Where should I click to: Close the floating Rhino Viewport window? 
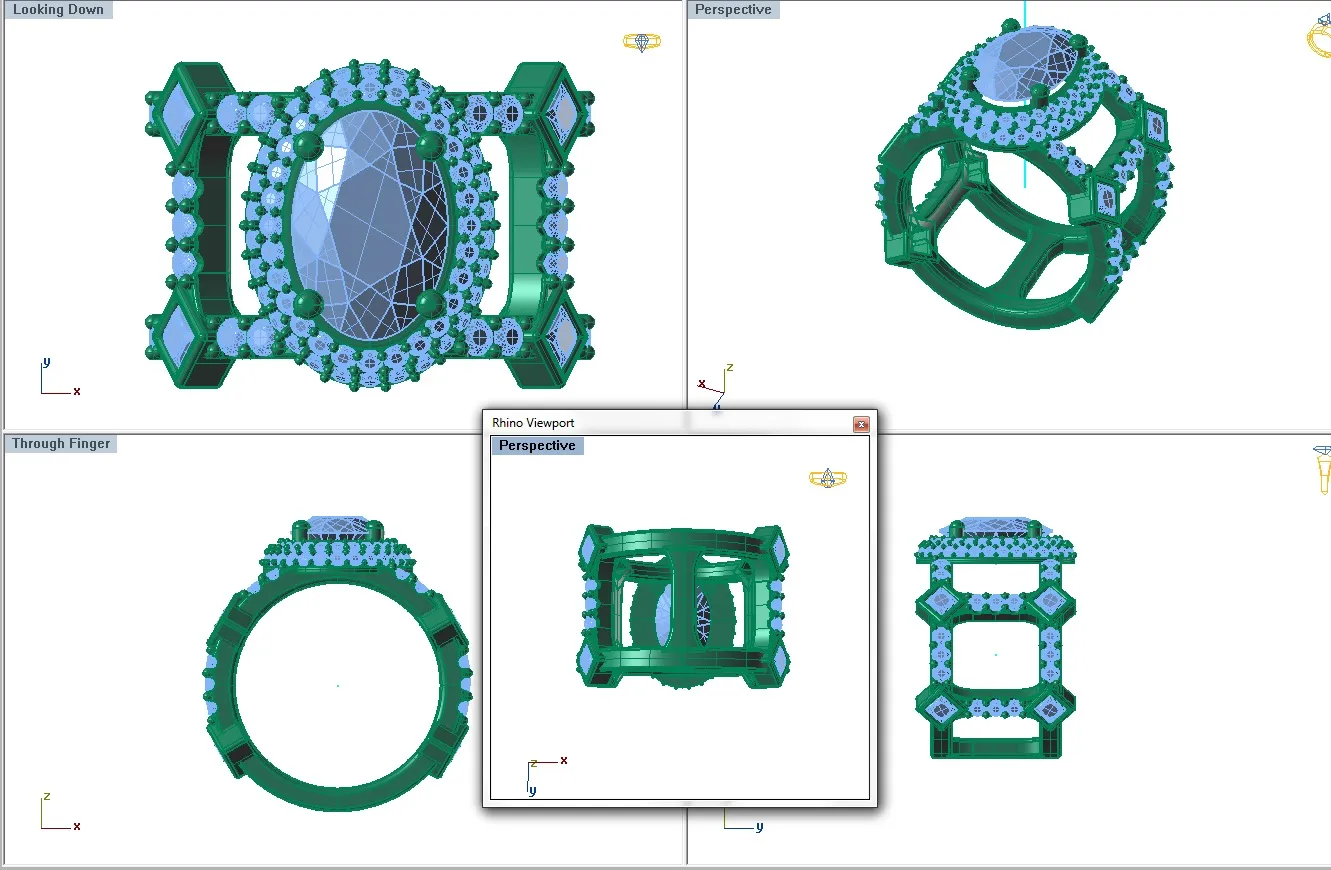861,424
